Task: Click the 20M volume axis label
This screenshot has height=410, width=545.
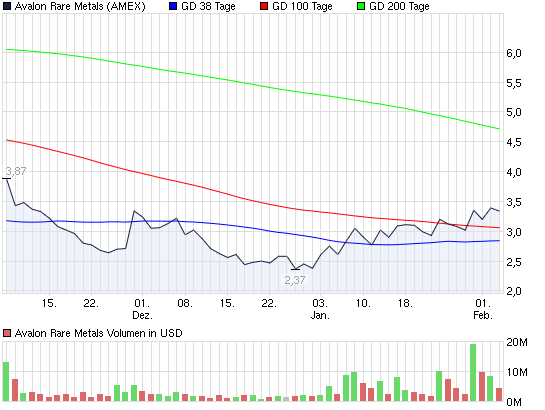Action: pyautogui.click(x=517, y=342)
